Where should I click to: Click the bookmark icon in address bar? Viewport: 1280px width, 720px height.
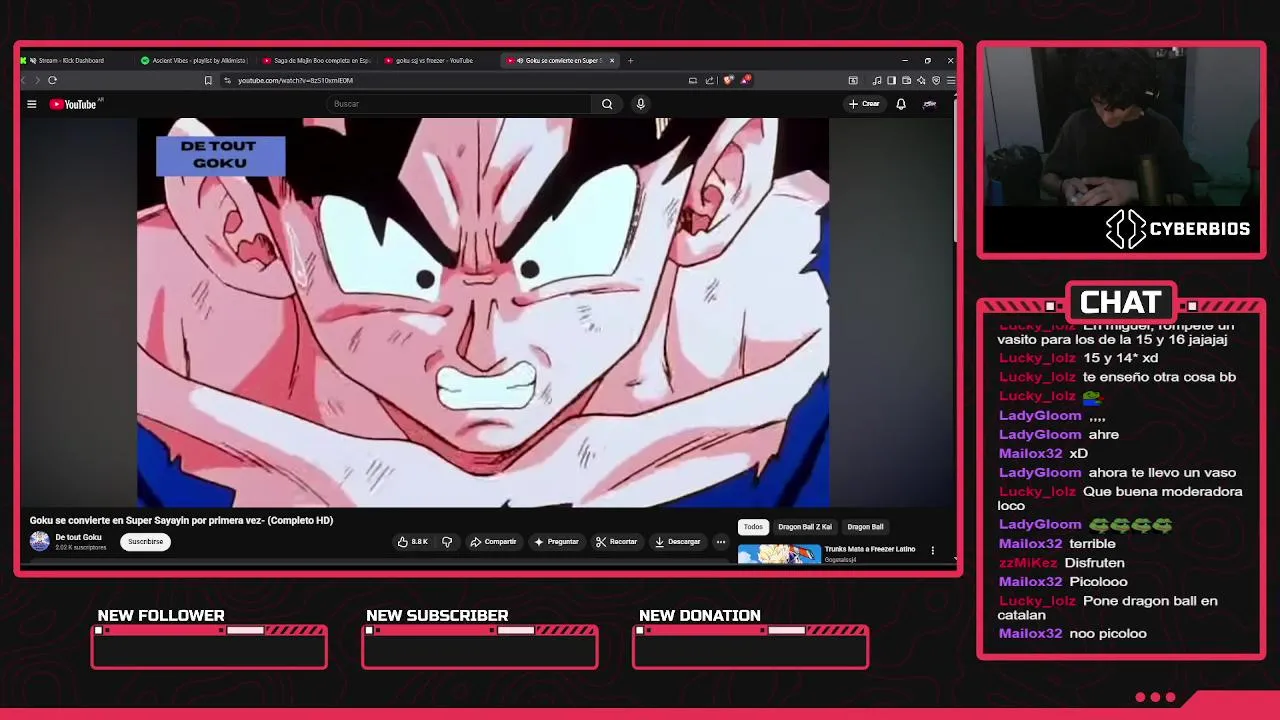click(x=208, y=80)
